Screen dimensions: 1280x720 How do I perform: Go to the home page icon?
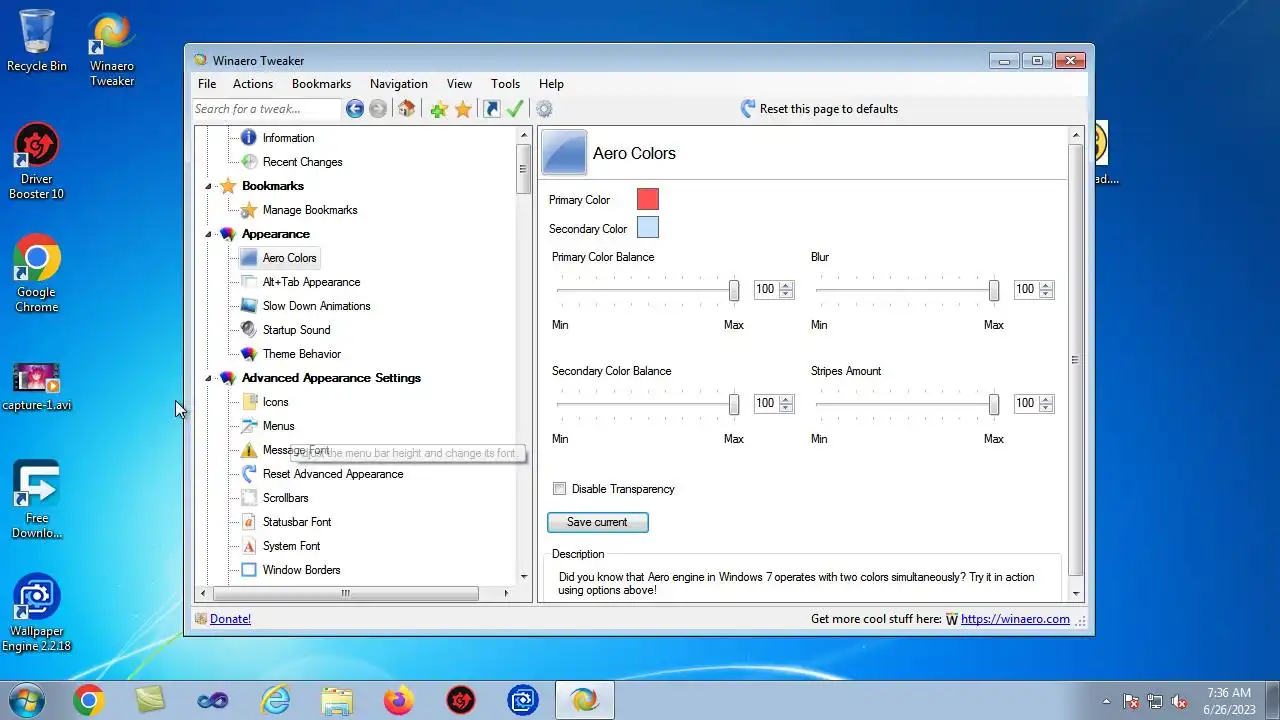(x=406, y=109)
